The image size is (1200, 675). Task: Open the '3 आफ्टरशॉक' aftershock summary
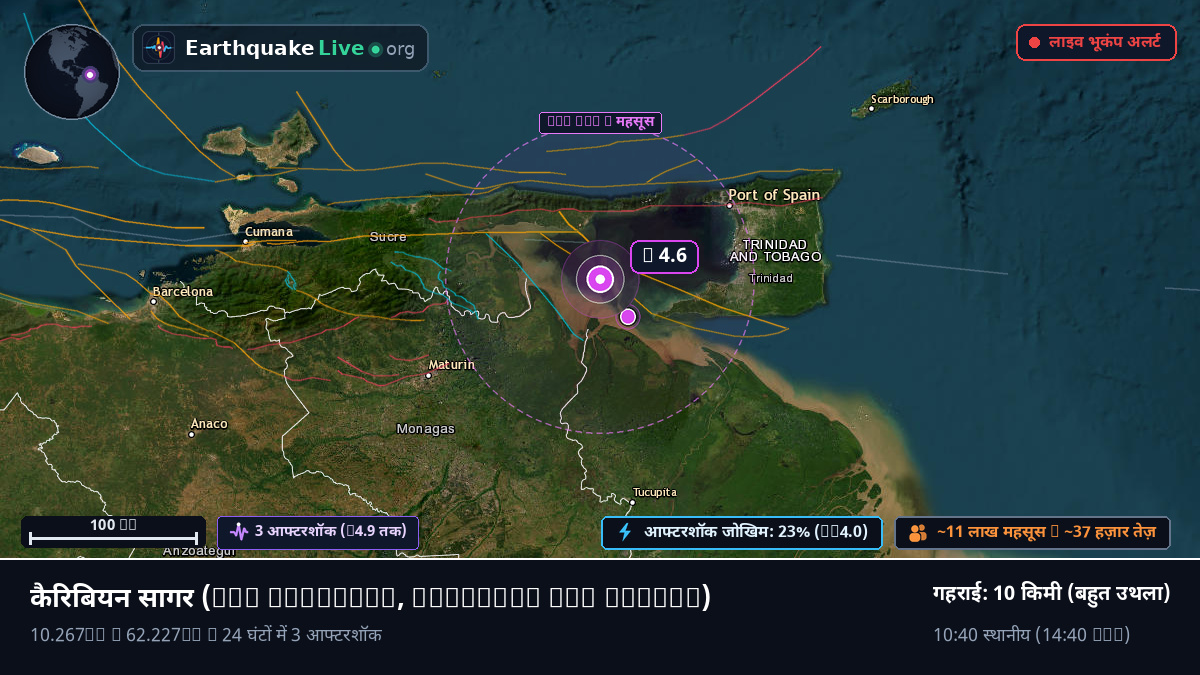click(318, 532)
